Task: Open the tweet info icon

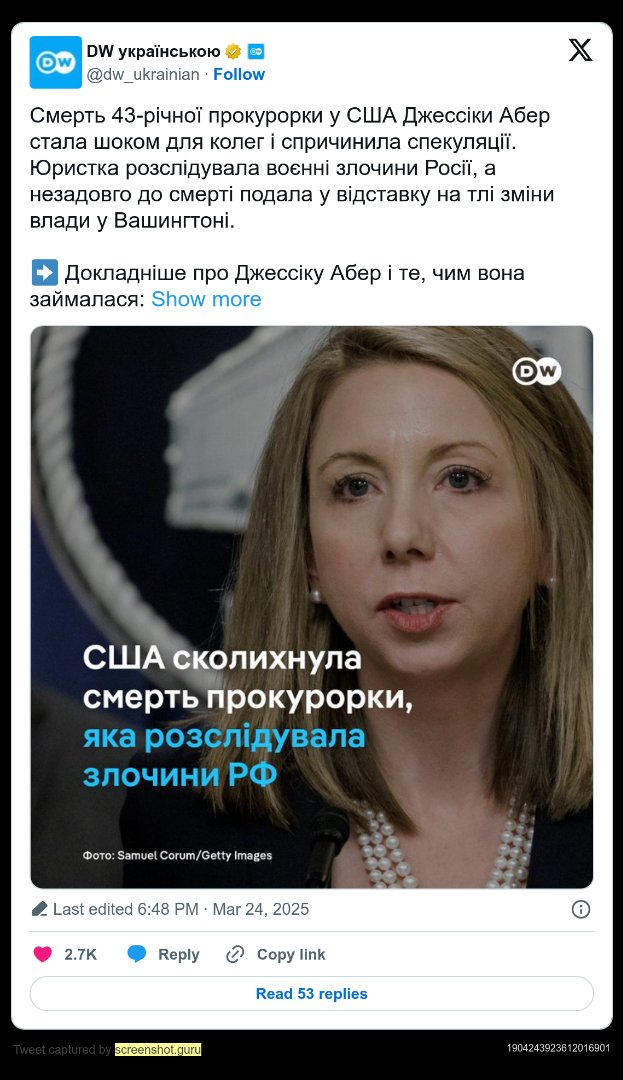Action: coord(581,909)
